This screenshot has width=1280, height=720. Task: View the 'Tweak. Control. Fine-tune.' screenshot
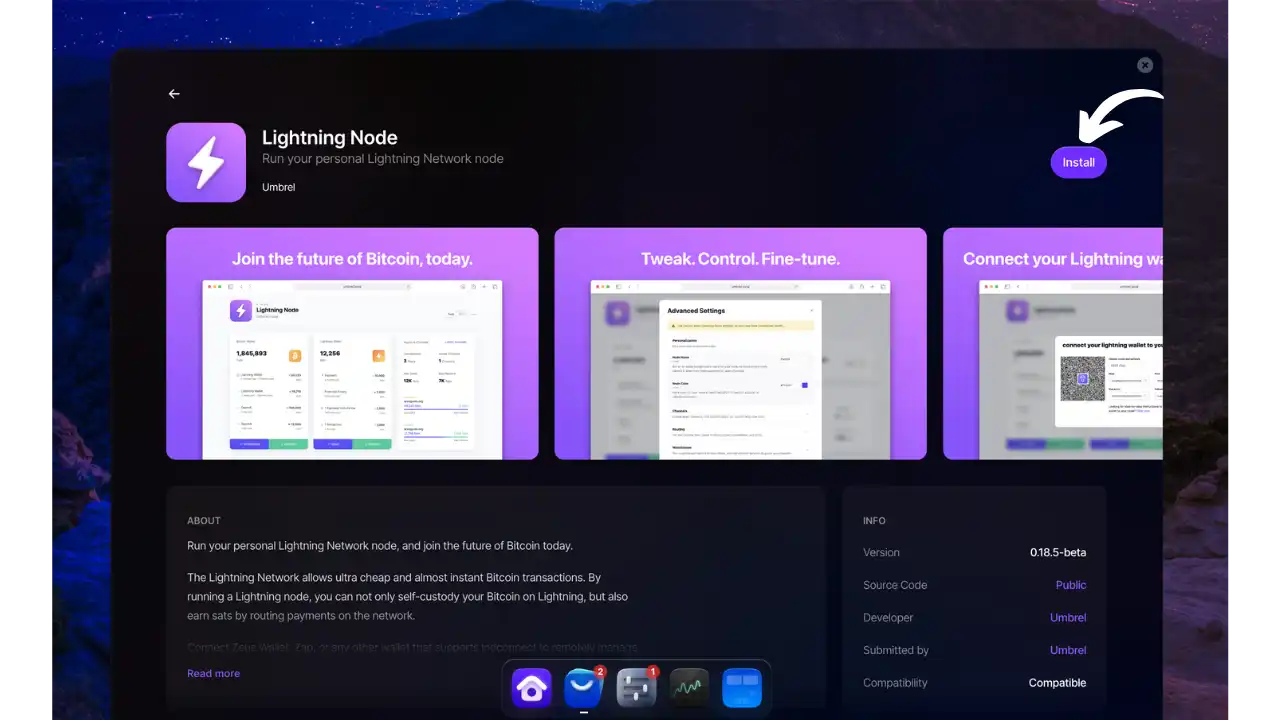coord(740,343)
